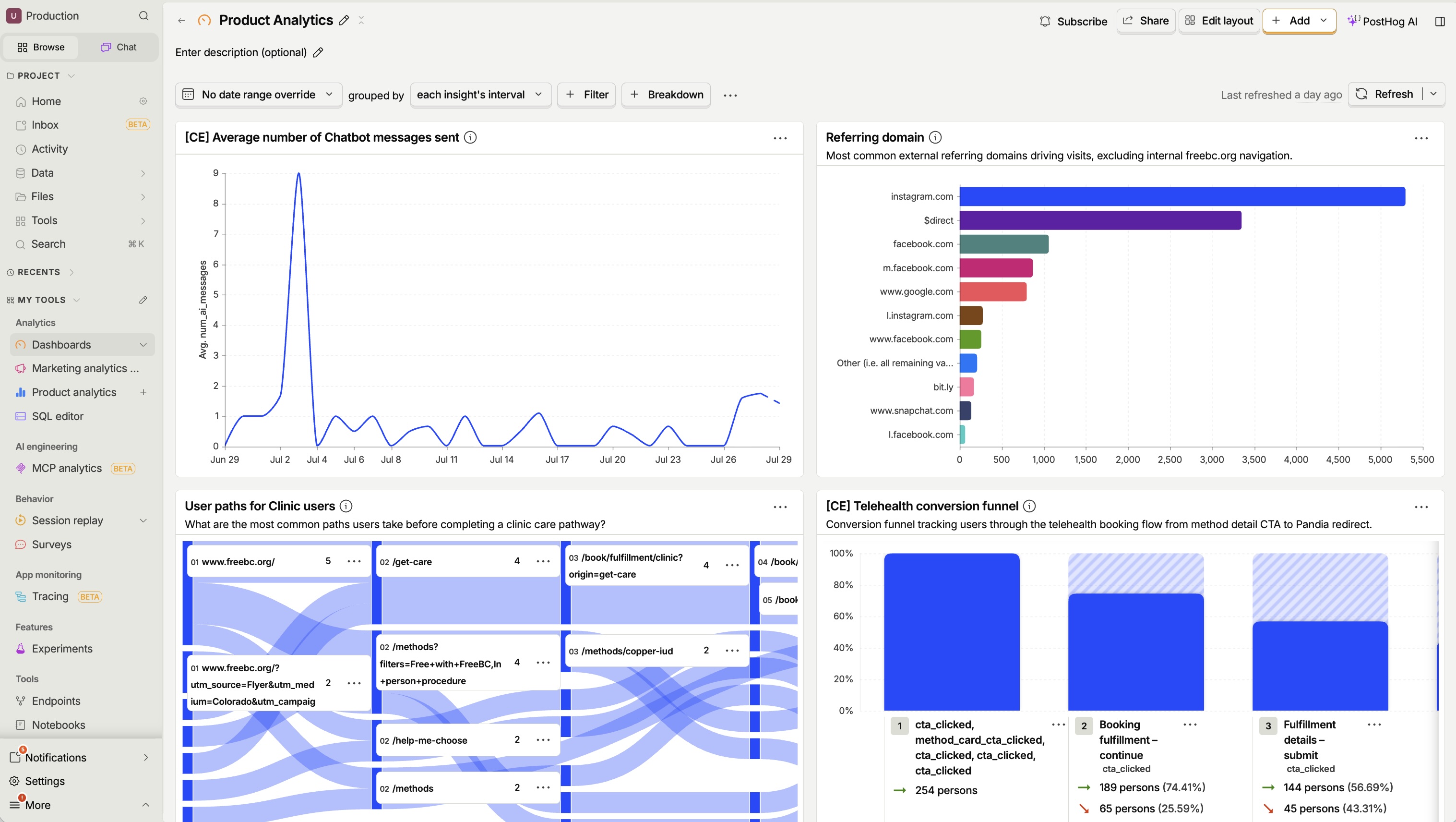Open Activity in sidebar

(82, 149)
